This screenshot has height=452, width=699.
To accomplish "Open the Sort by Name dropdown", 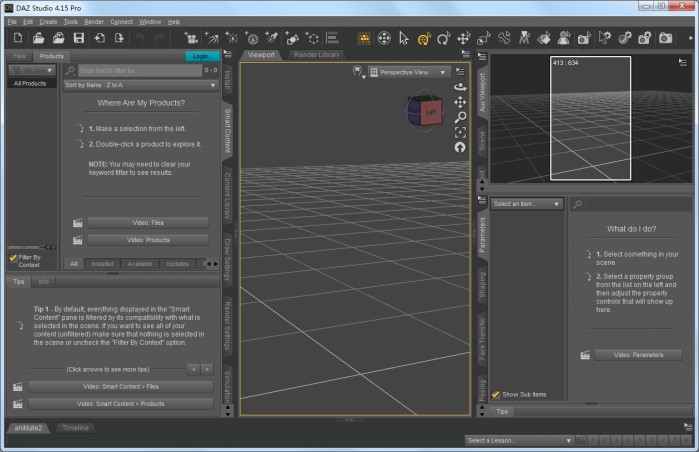I will pos(140,85).
